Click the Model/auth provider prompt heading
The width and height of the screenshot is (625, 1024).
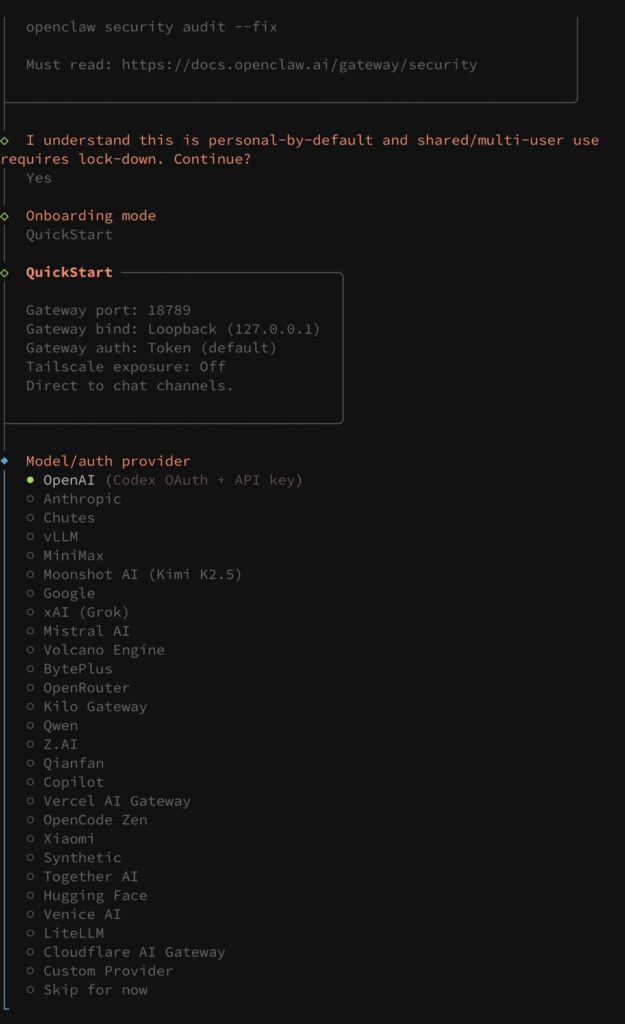click(x=107, y=461)
